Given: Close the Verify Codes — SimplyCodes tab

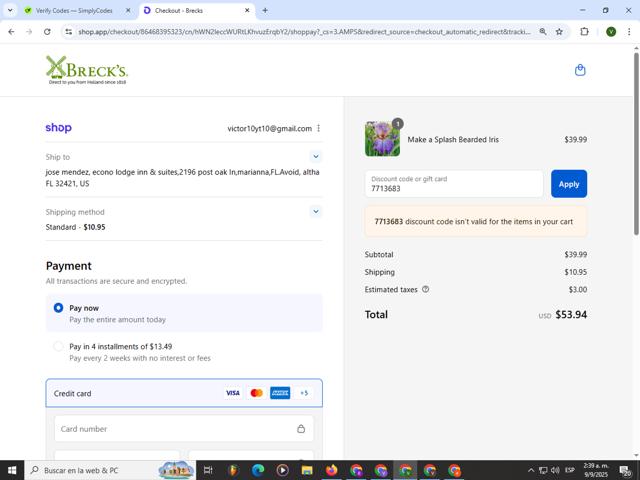Looking at the screenshot, I should coord(128,11).
